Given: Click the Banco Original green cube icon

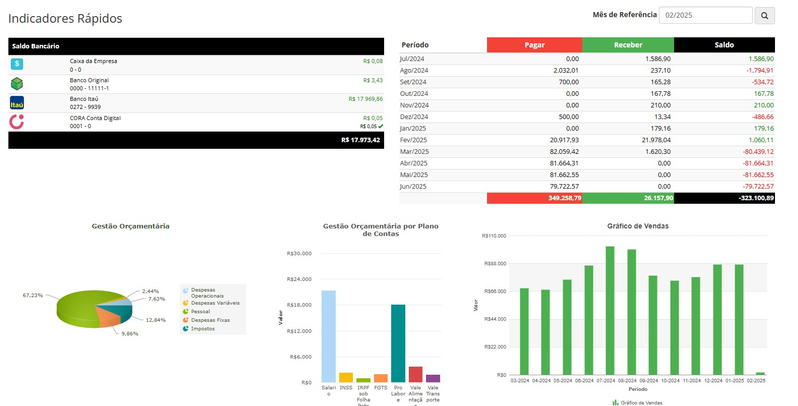Looking at the screenshot, I should pos(17,83).
